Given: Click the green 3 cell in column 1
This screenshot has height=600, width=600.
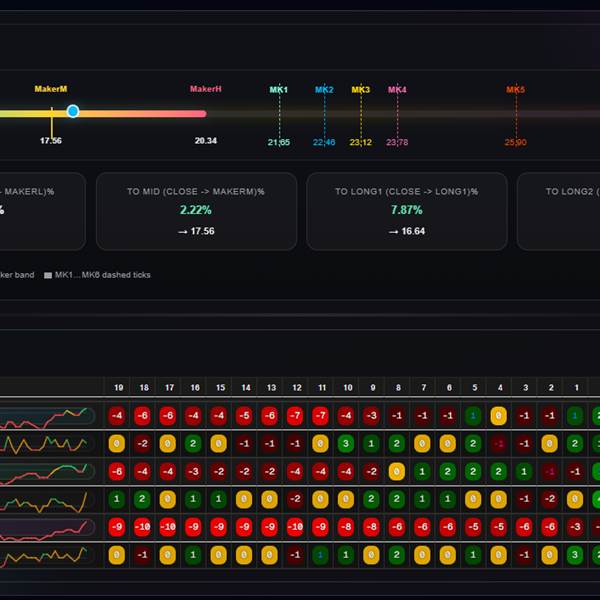Looking at the screenshot, I should (x=575, y=555).
